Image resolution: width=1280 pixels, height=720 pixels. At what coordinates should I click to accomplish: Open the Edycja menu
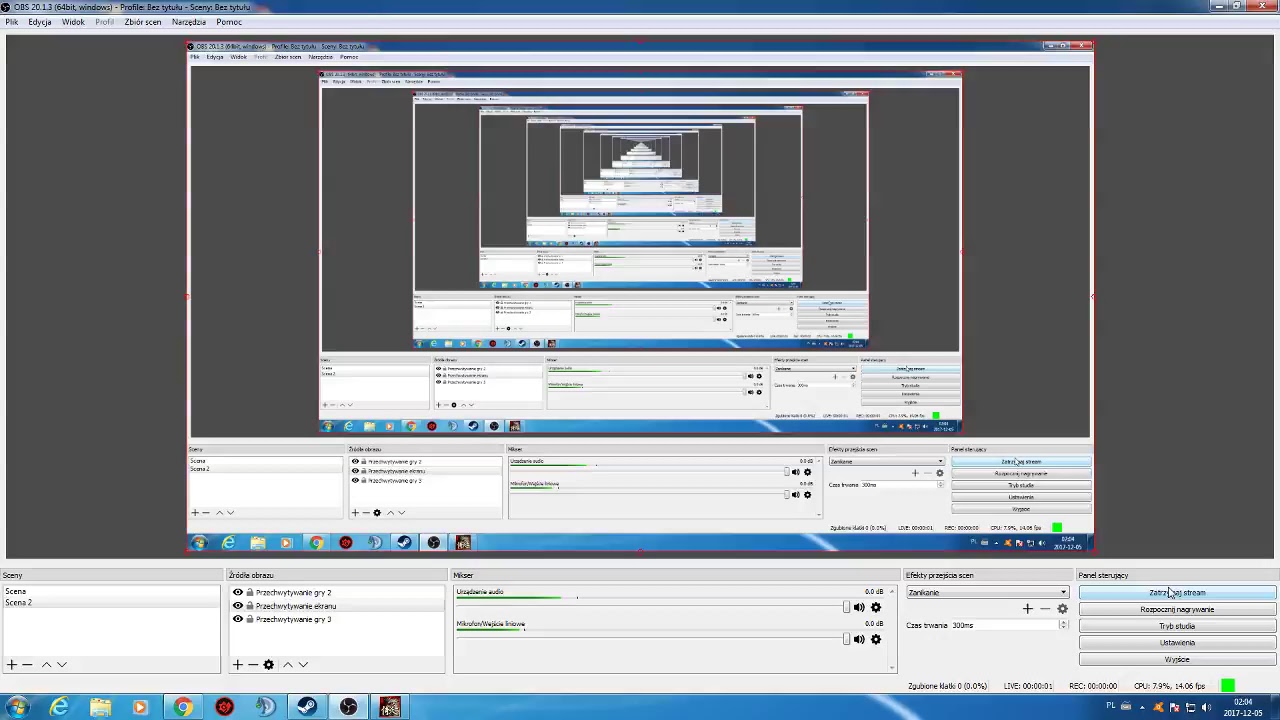[x=40, y=22]
